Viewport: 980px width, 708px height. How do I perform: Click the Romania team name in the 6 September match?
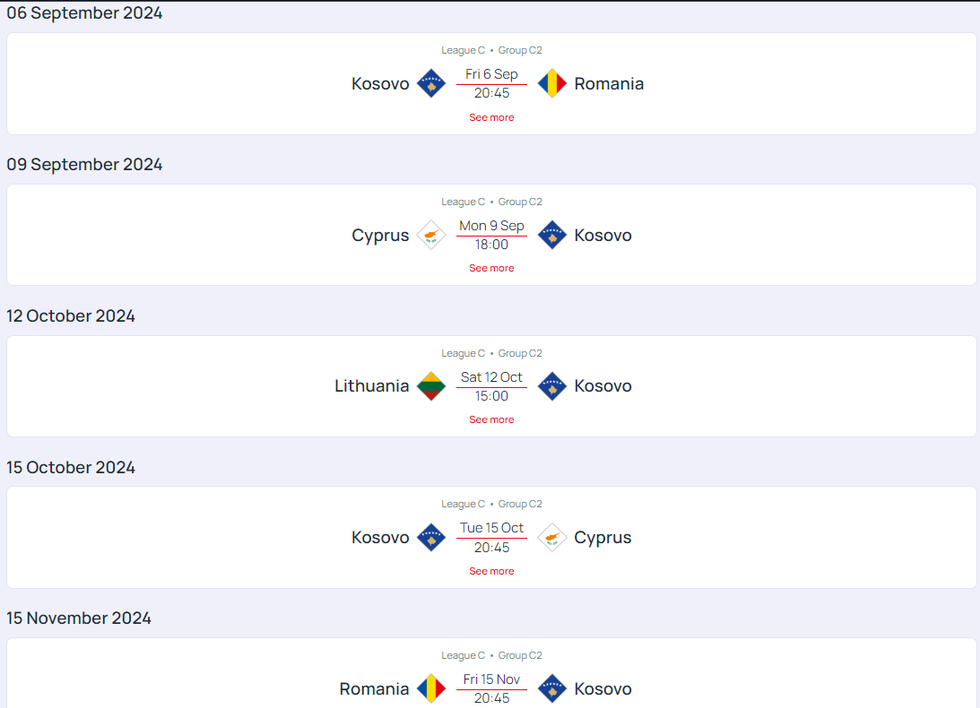pos(609,84)
